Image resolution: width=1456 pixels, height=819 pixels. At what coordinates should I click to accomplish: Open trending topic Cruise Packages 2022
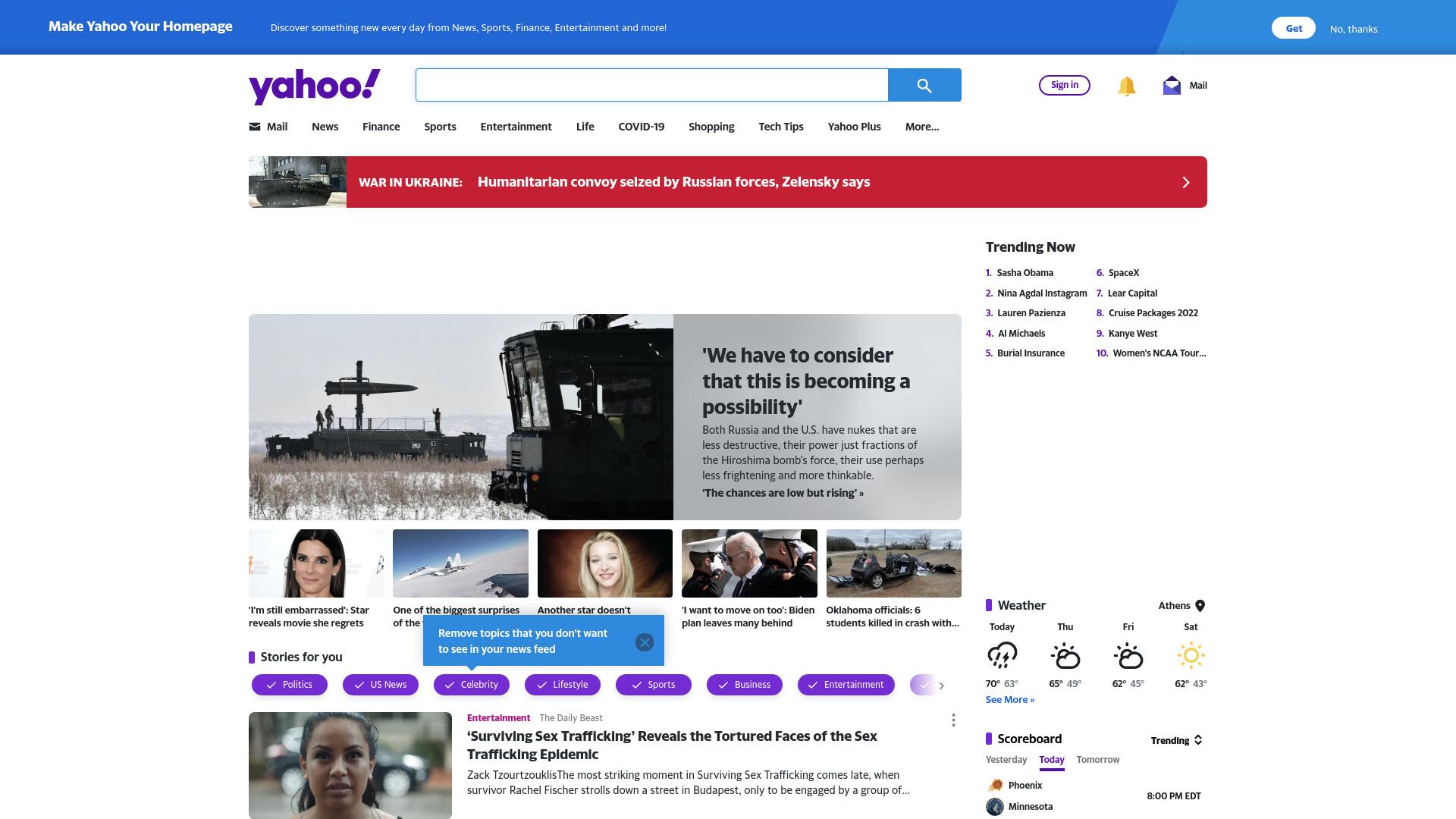pyautogui.click(x=1153, y=313)
